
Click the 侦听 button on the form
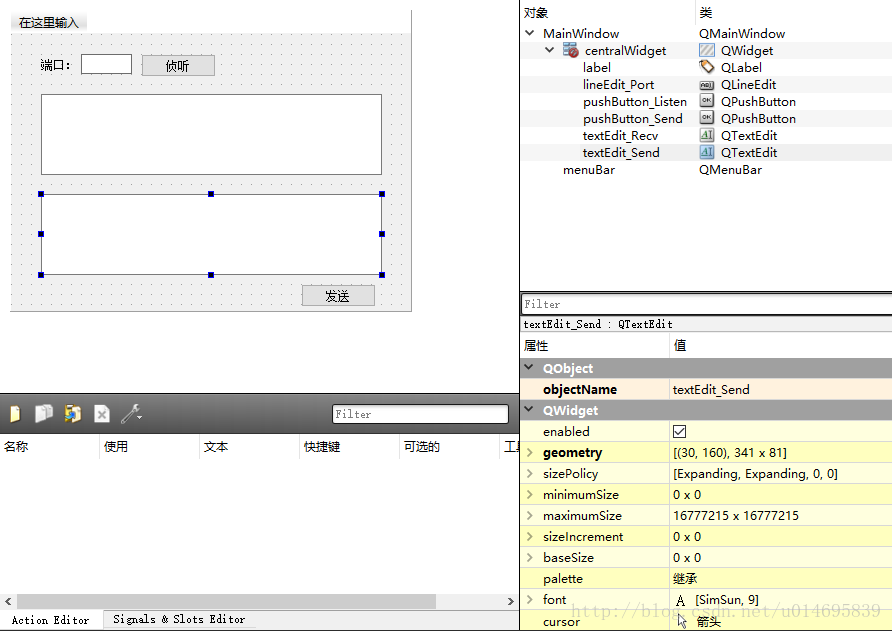(177, 66)
